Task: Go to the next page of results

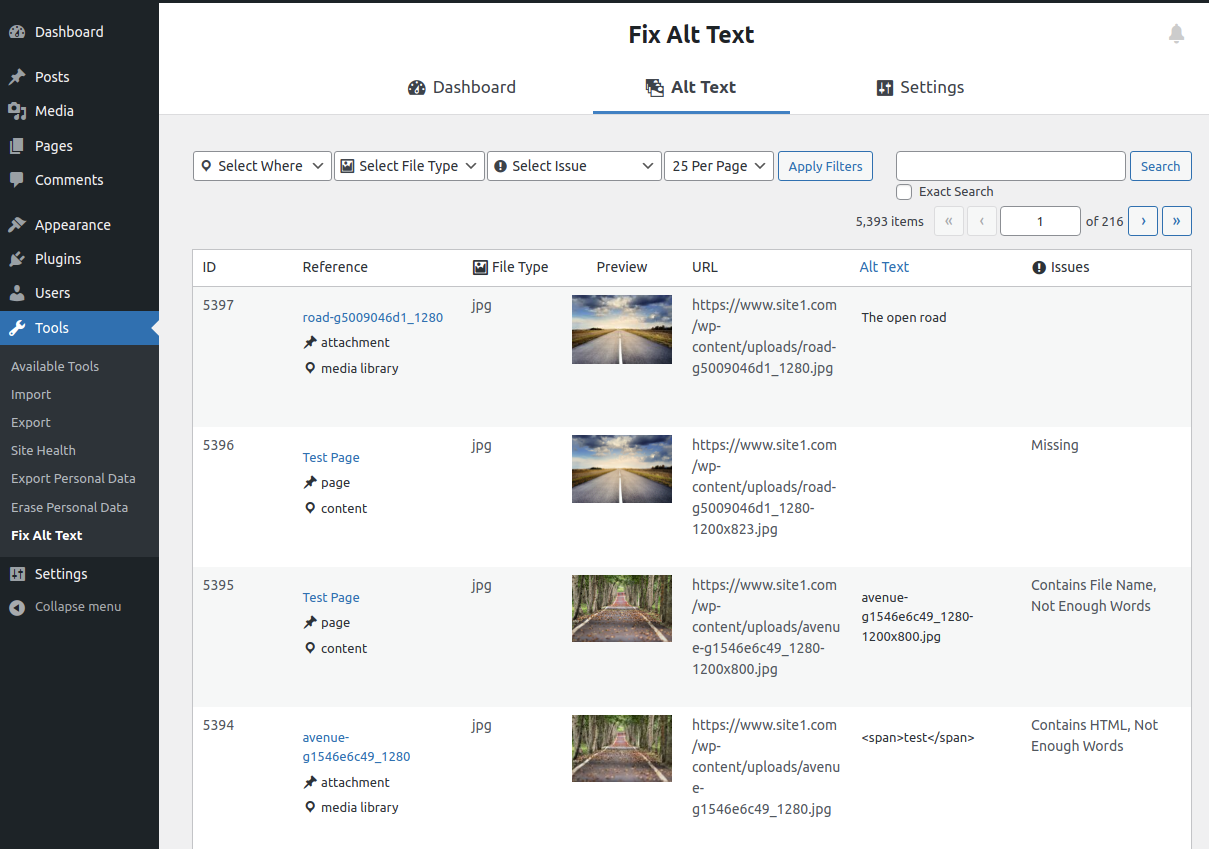Action: point(1143,221)
